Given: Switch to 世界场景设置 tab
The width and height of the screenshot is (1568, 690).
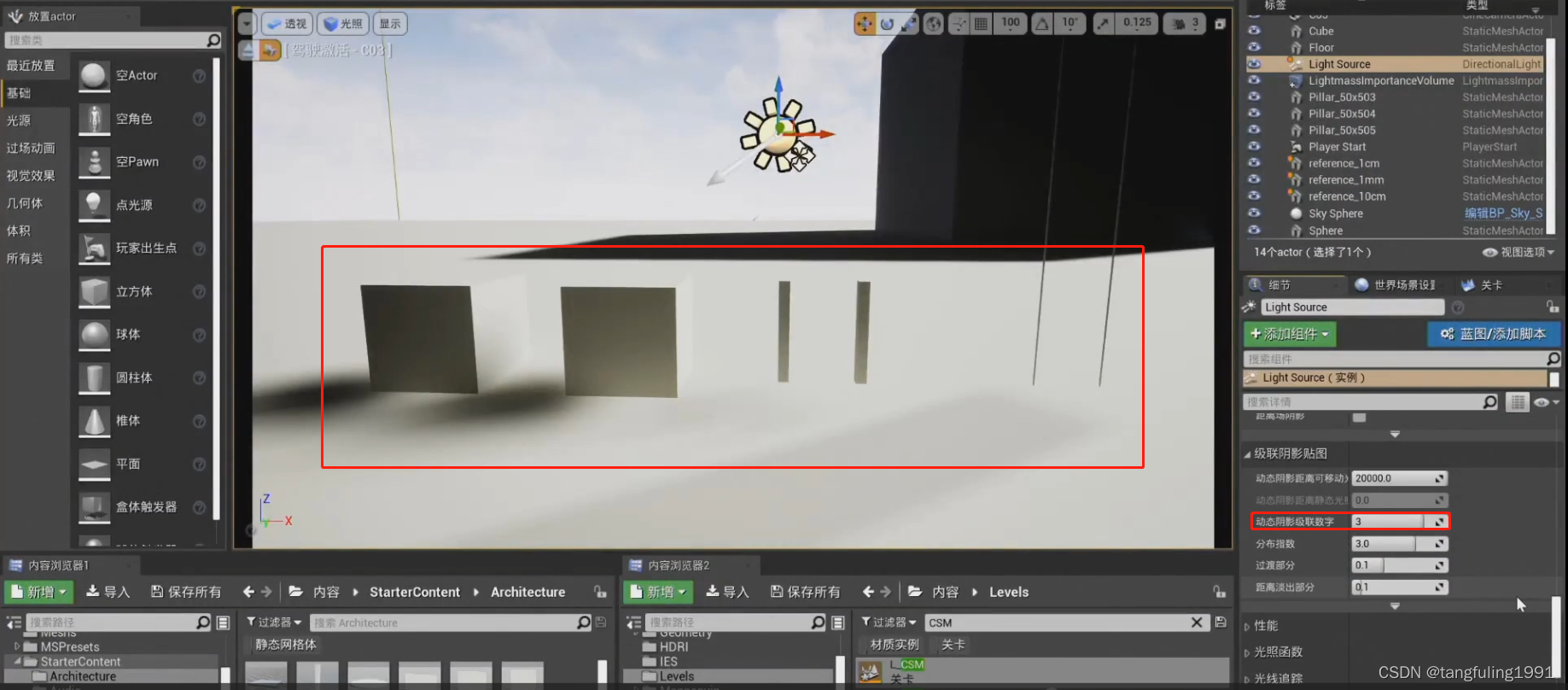Looking at the screenshot, I should (1396, 285).
